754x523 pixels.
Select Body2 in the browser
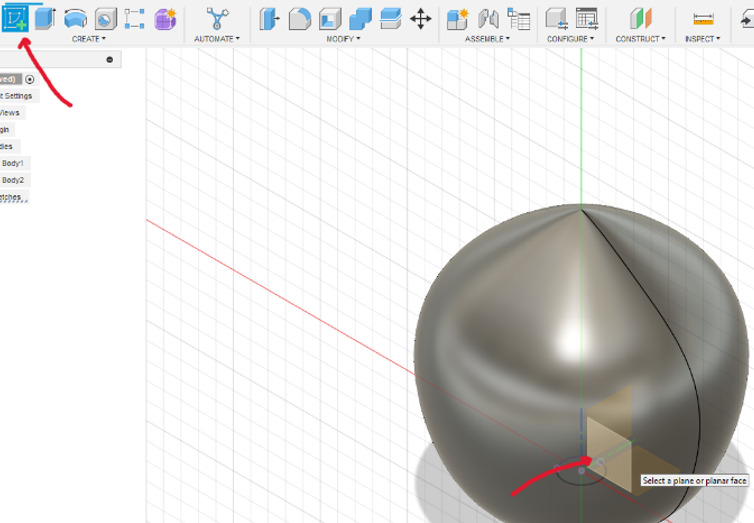click(13, 180)
